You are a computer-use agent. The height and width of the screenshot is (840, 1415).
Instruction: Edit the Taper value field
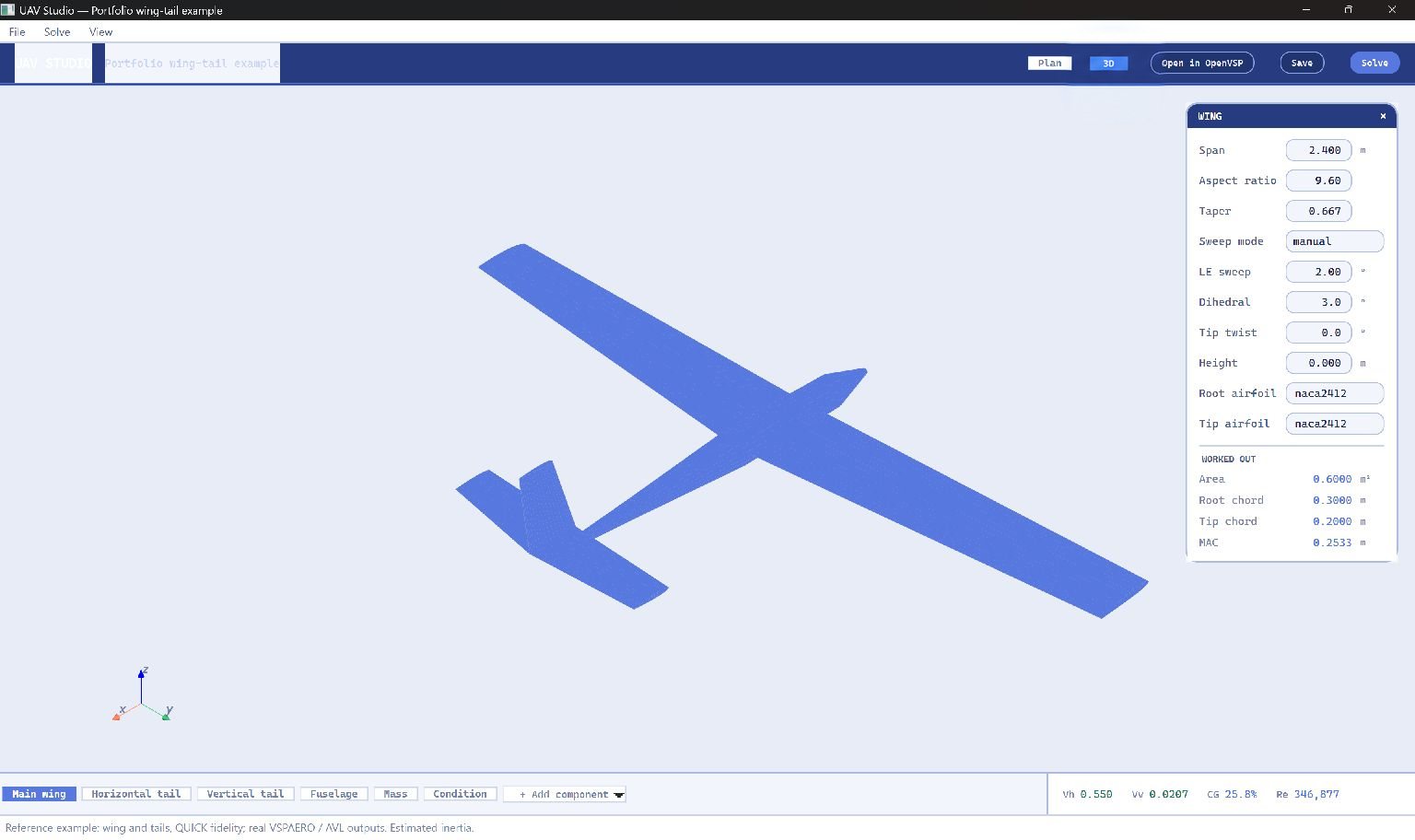tap(1318, 211)
